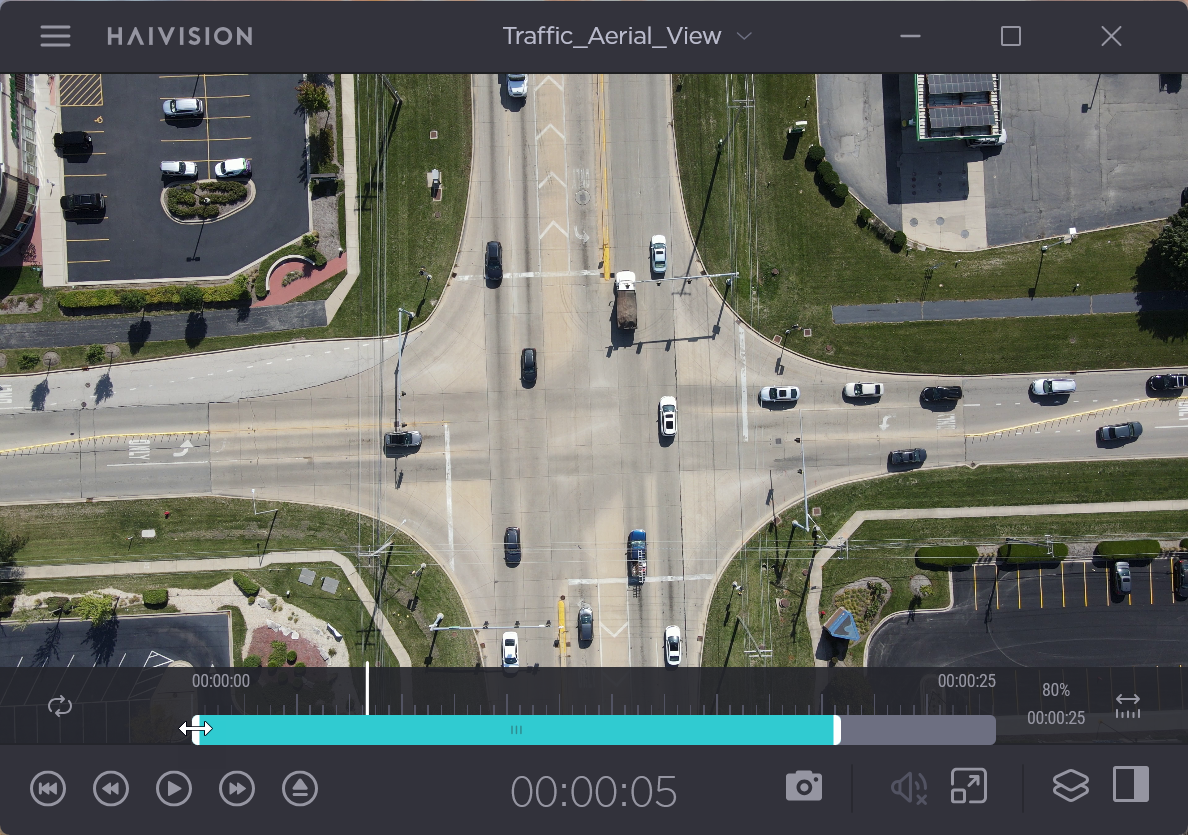Viewport: 1188px width, 835px height.
Task: Toggle loop playback icon
Action: [x=60, y=706]
